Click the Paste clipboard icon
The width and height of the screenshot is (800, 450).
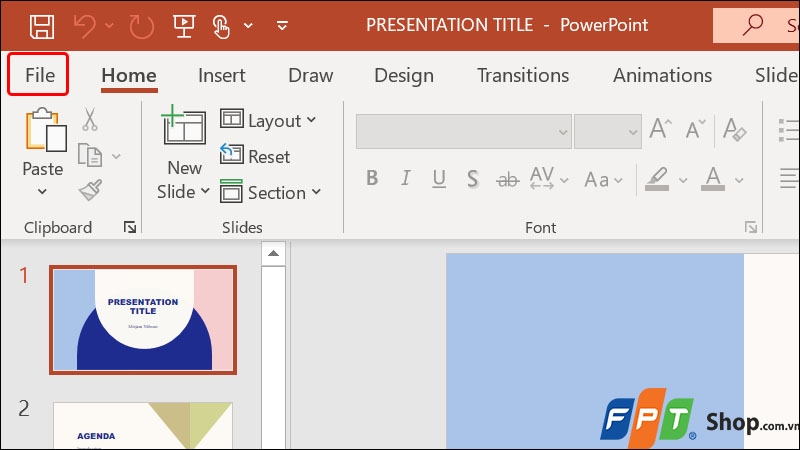pyautogui.click(x=45, y=130)
